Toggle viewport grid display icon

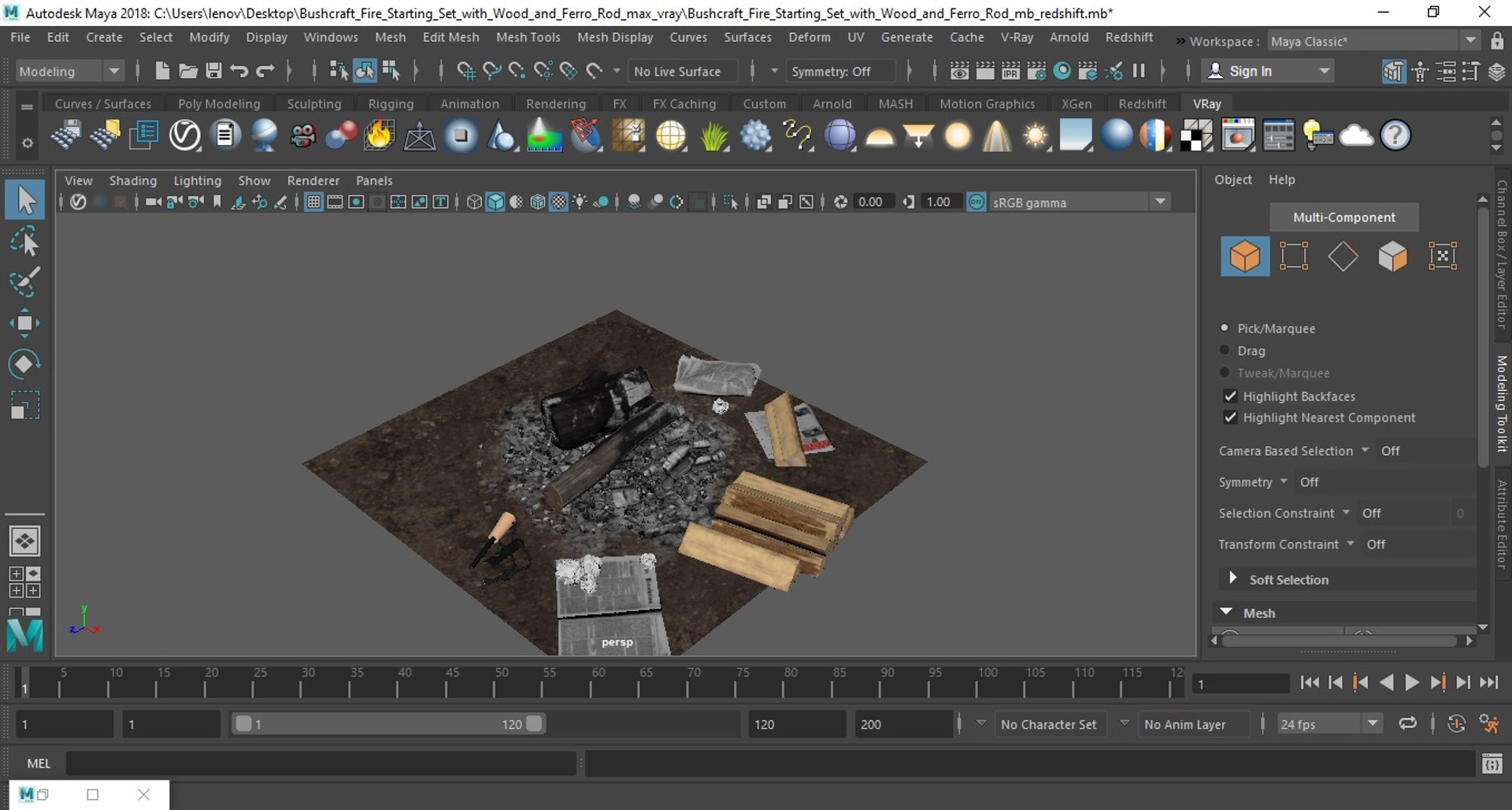313,202
